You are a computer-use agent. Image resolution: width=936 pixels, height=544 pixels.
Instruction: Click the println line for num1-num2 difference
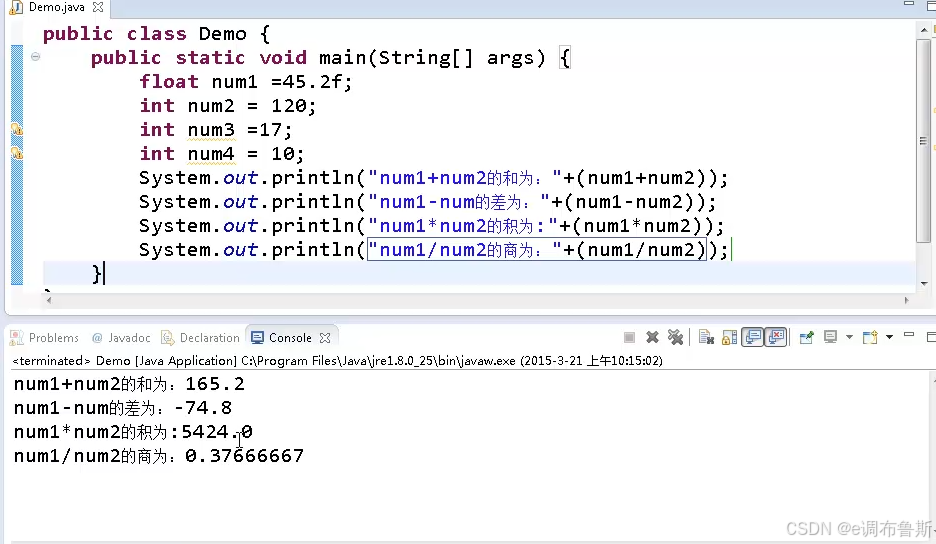(427, 202)
